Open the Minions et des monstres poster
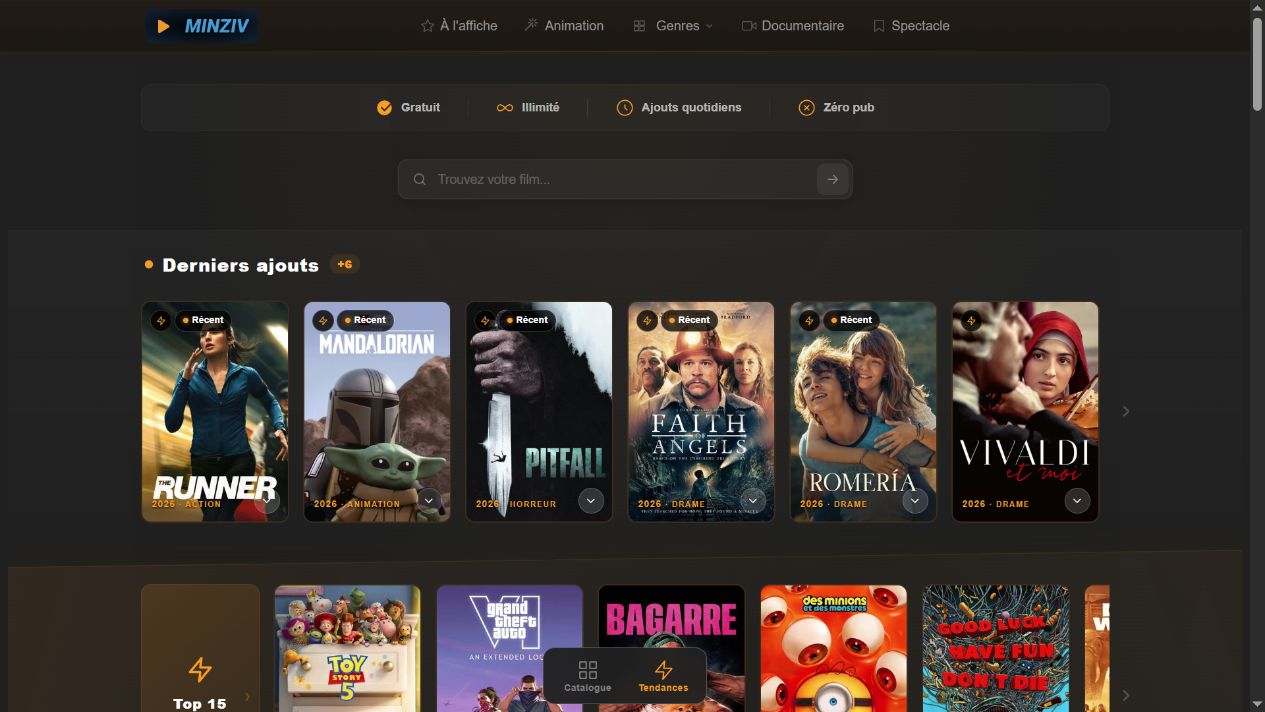Screen dimensions: 1265x712 pyautogui.click(x=834, y=648)
